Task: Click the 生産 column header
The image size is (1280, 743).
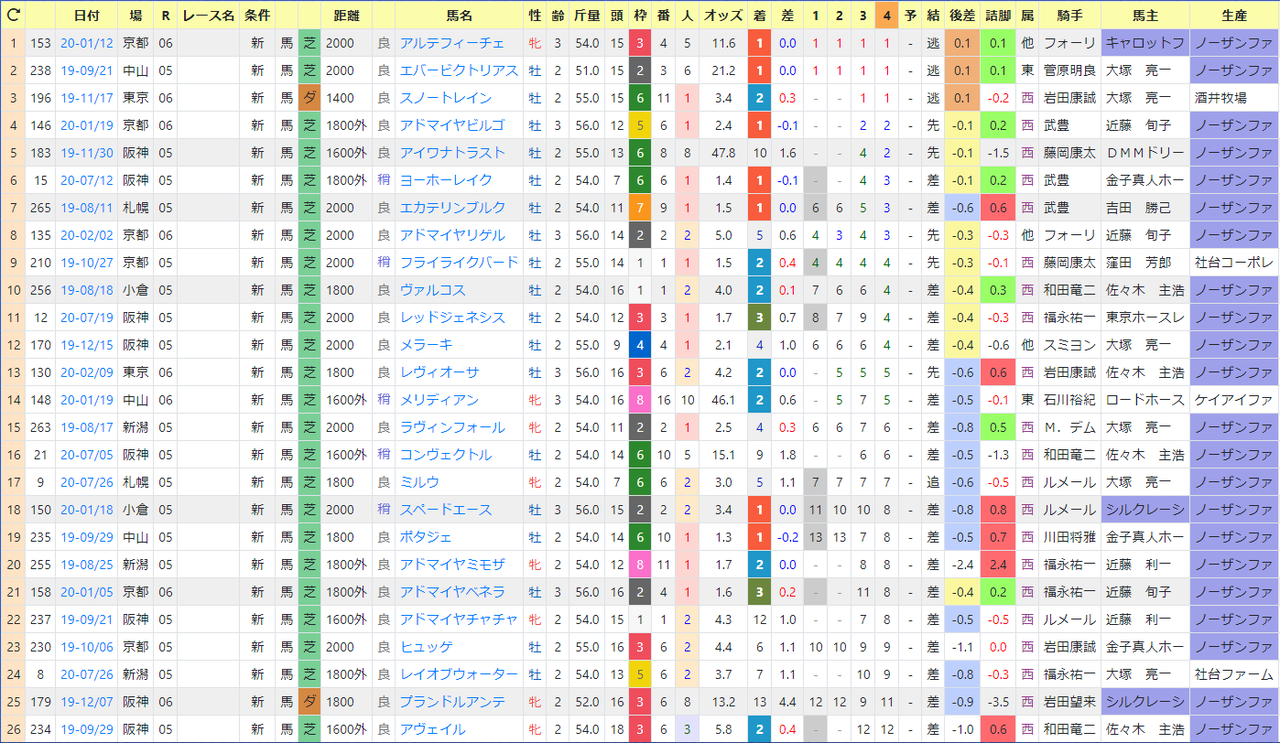Action: 1234,16
